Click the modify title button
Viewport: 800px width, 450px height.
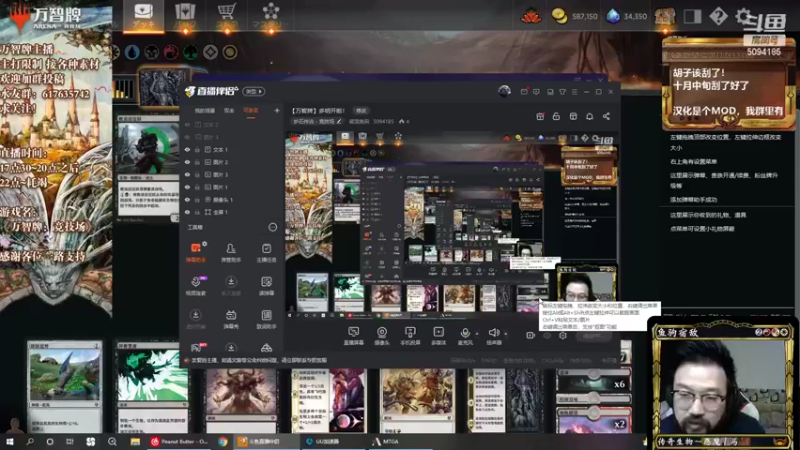coord(361,111)
